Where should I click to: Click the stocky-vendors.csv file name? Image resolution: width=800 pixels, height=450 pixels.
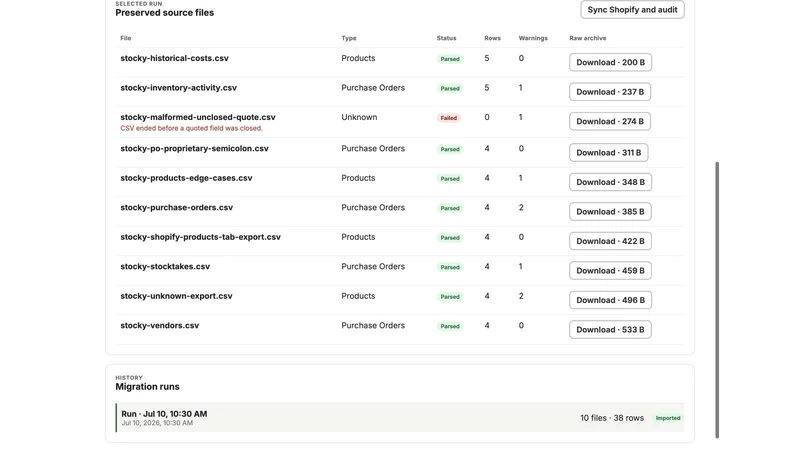(x=160, y=326)
